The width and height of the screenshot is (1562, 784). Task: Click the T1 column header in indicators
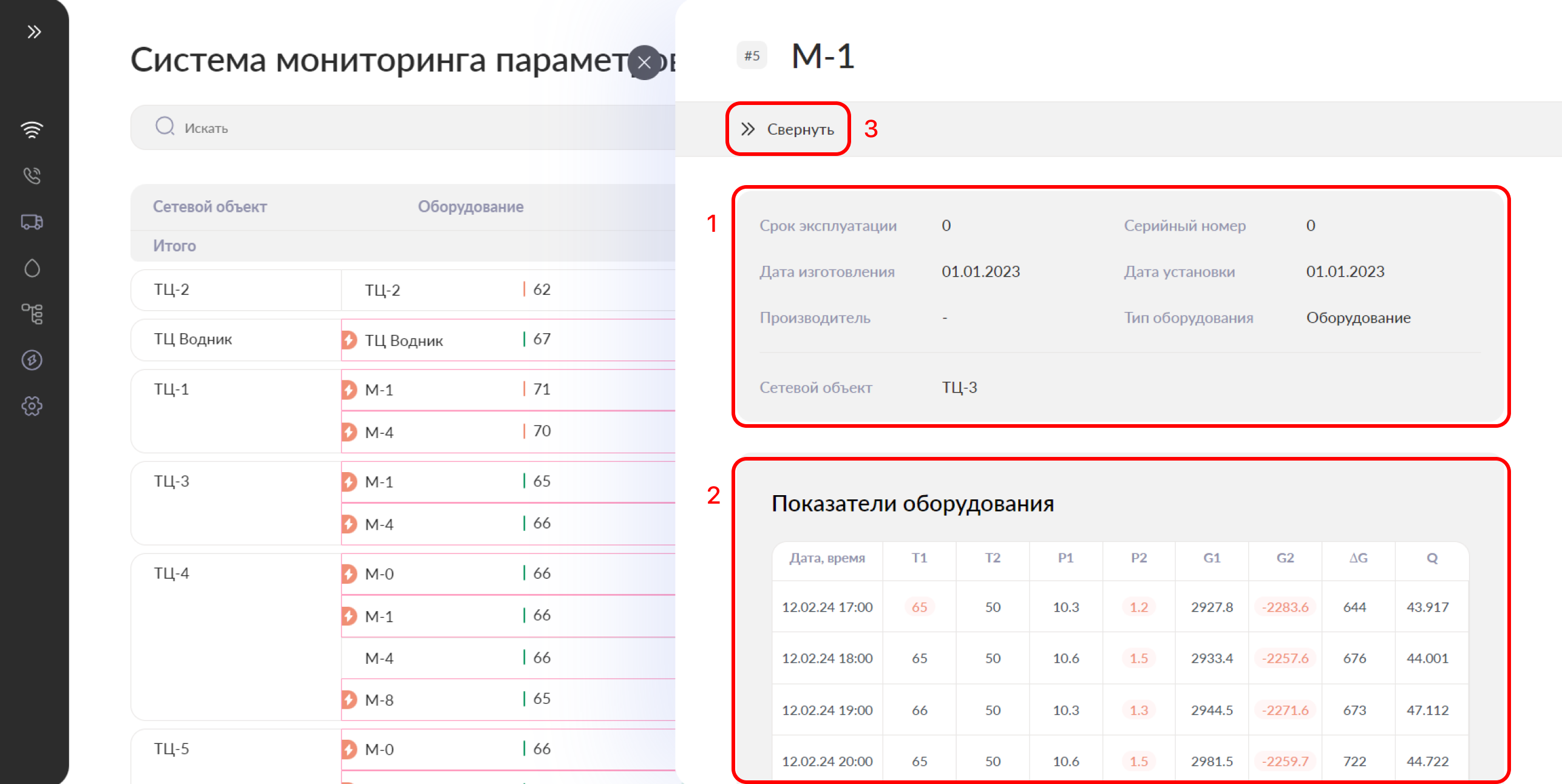tap(919, 558)
